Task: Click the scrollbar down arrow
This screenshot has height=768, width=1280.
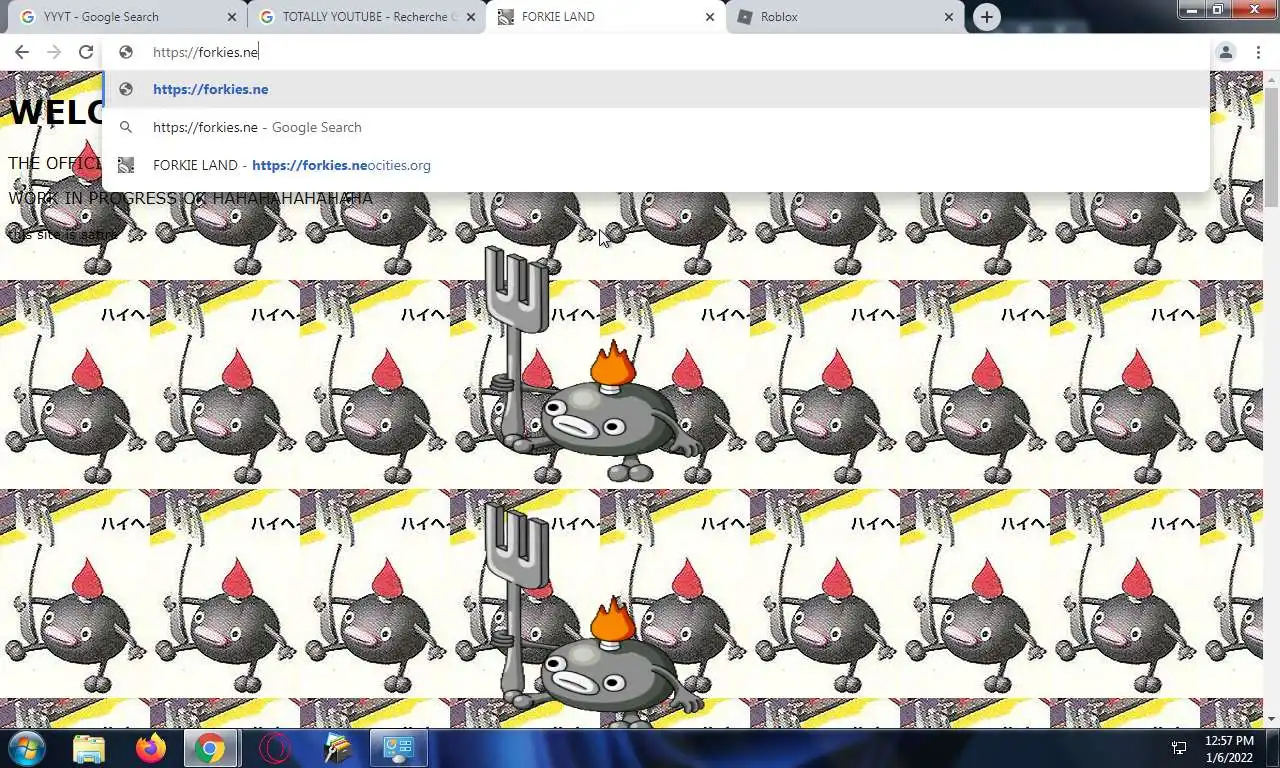Action: [1271, 719]
